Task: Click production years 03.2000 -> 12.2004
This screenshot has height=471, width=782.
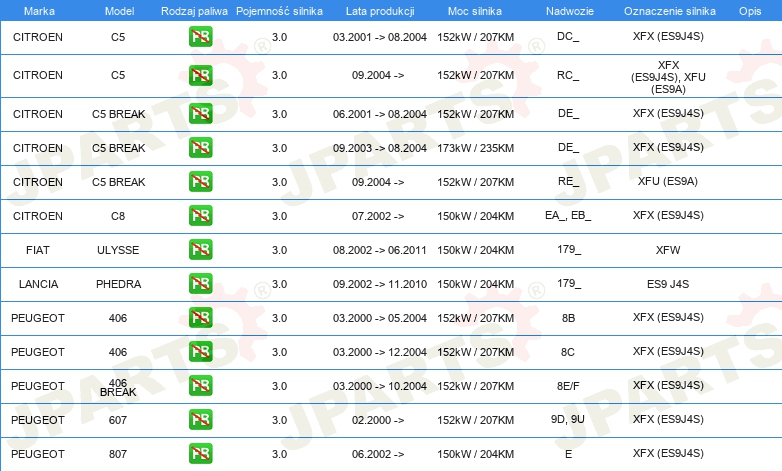Action: 380,352
